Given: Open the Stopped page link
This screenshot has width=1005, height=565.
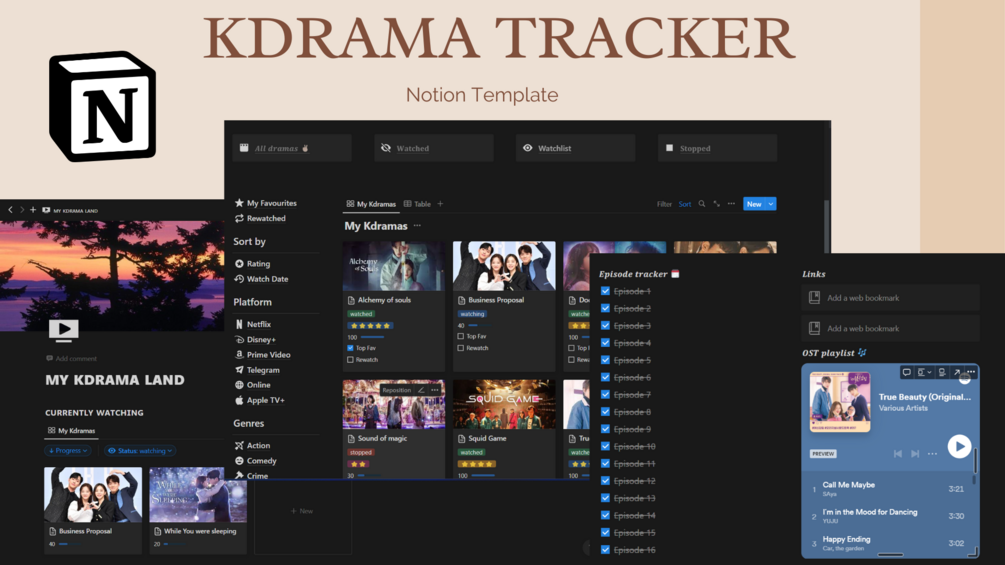Looking at the screenshot, I should (x=717, y=148).
